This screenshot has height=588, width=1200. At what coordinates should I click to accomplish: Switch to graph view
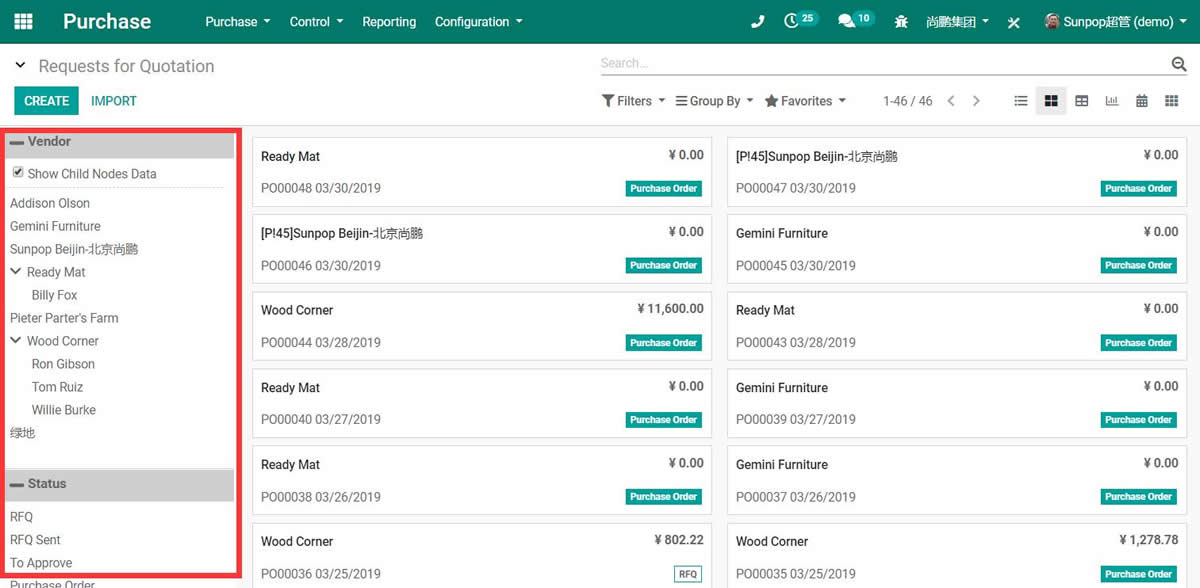click(x=1111, y=101)
